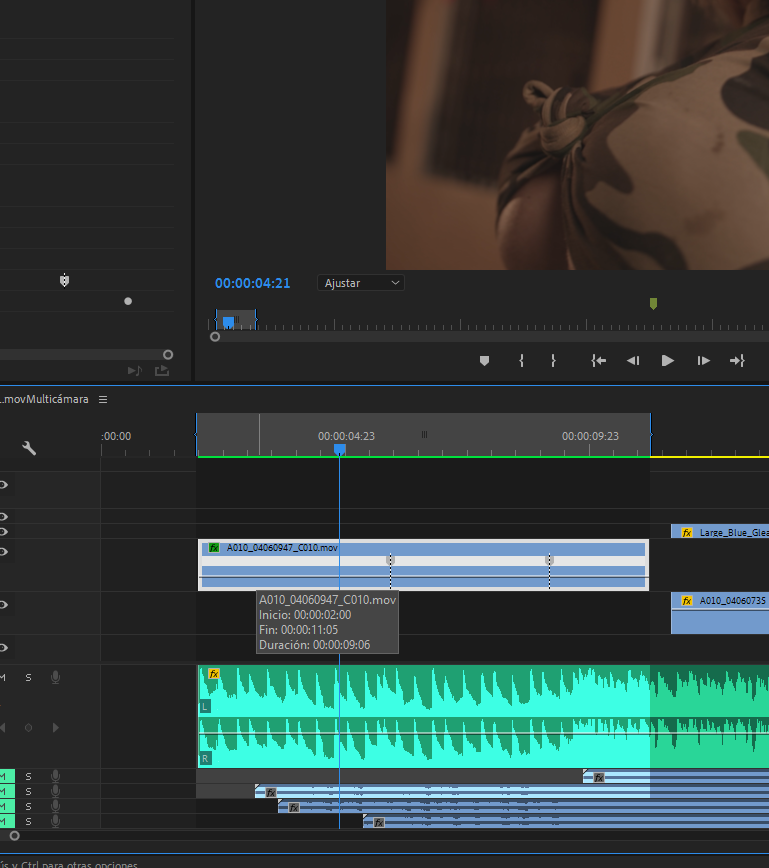Click the Mark Out bracket icon
769x868 pixels.
click(553, 361)
